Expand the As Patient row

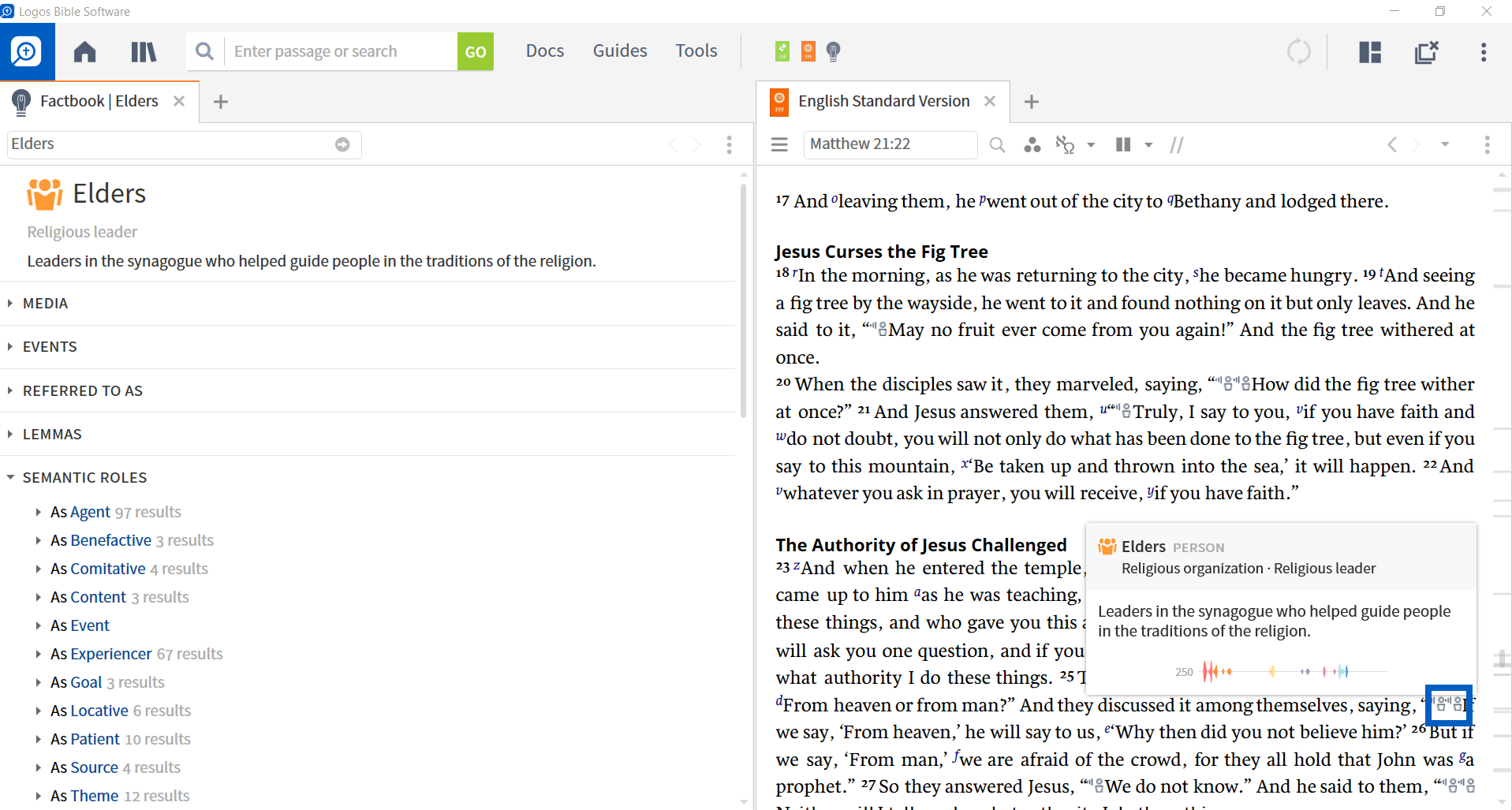(38, 739)
